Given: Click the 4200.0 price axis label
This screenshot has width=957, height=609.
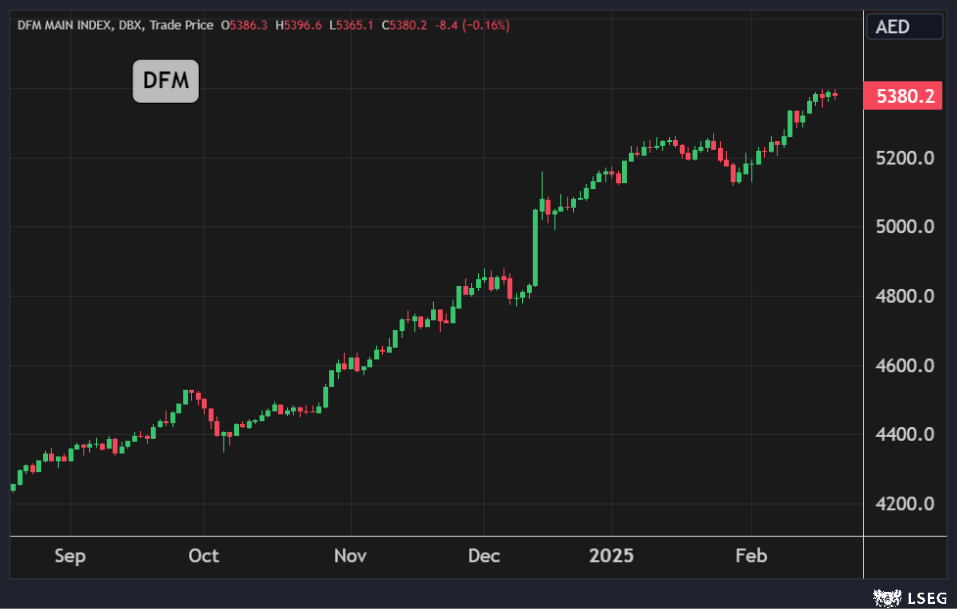Looking at the screenshot, I should point(905,504).
